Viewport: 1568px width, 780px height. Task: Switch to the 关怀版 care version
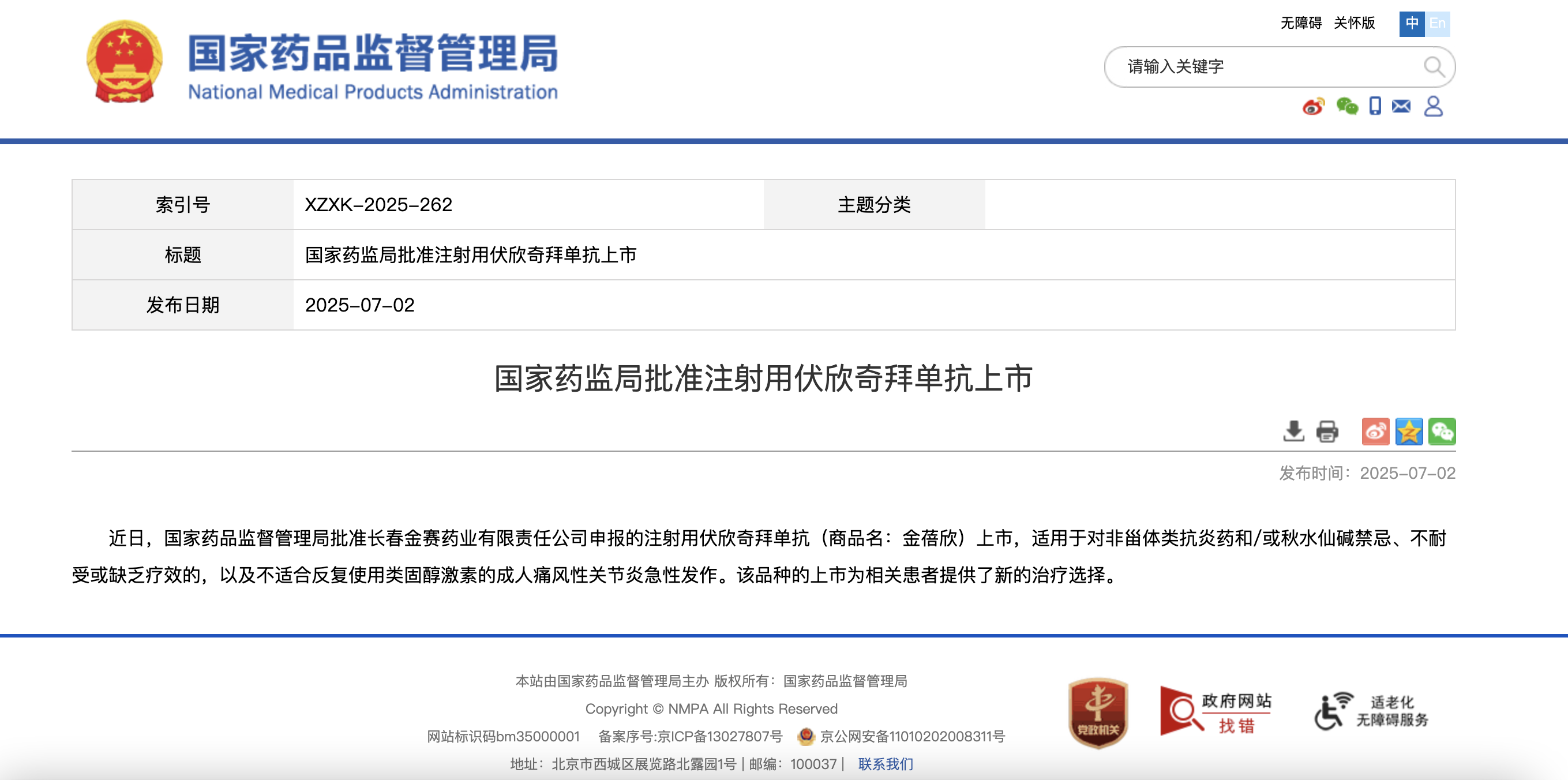(x=1355, y=23)
